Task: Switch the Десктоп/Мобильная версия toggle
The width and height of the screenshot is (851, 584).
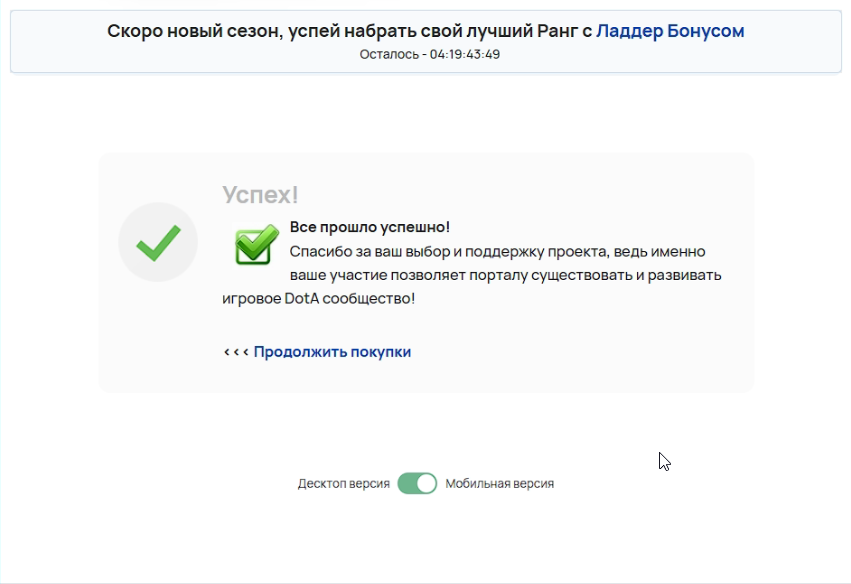Action: coord(417,483)
